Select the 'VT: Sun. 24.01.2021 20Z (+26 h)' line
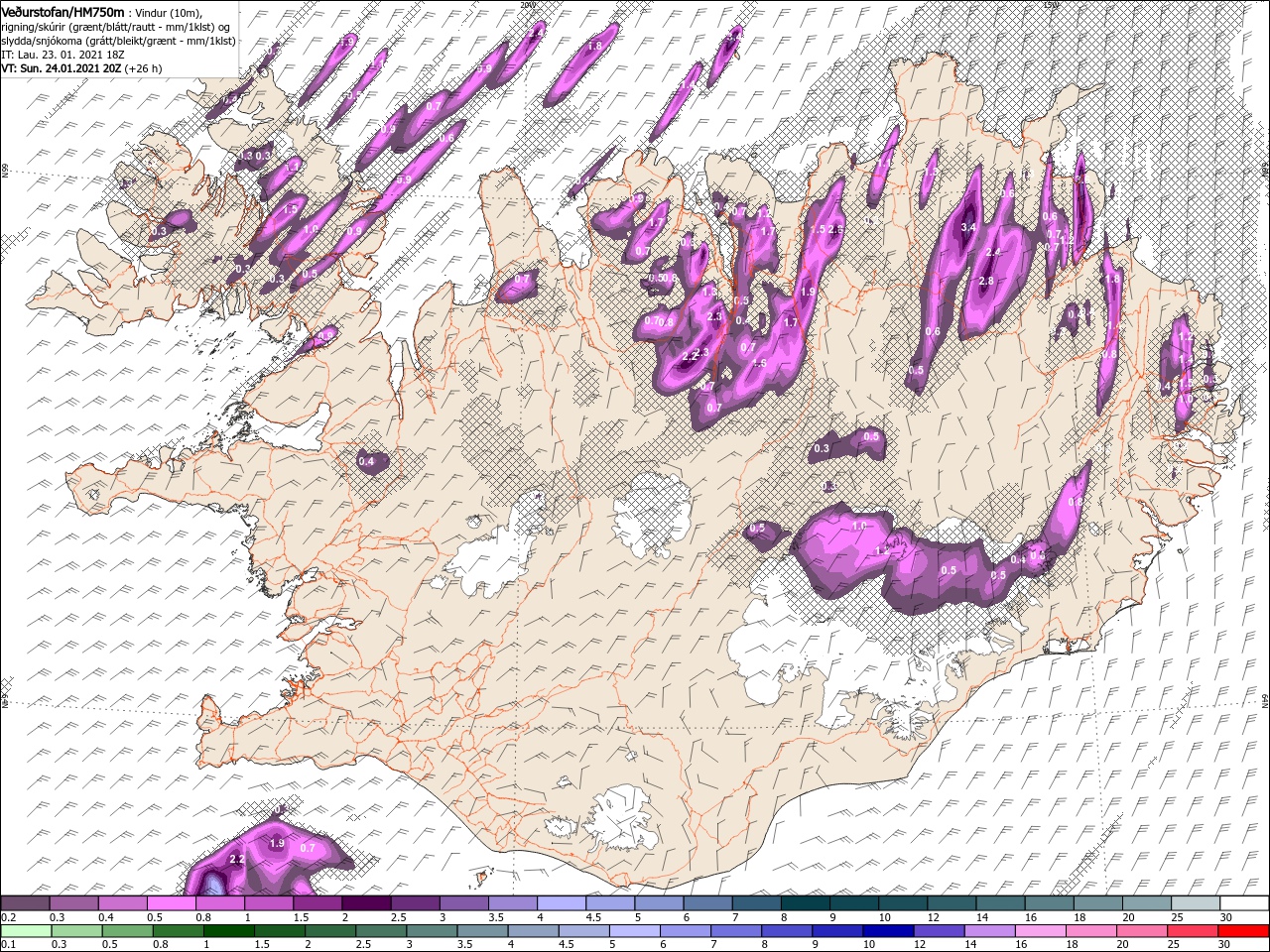Image resolution: width=1270 pixels, height=952 pixels. pos(81,68)
